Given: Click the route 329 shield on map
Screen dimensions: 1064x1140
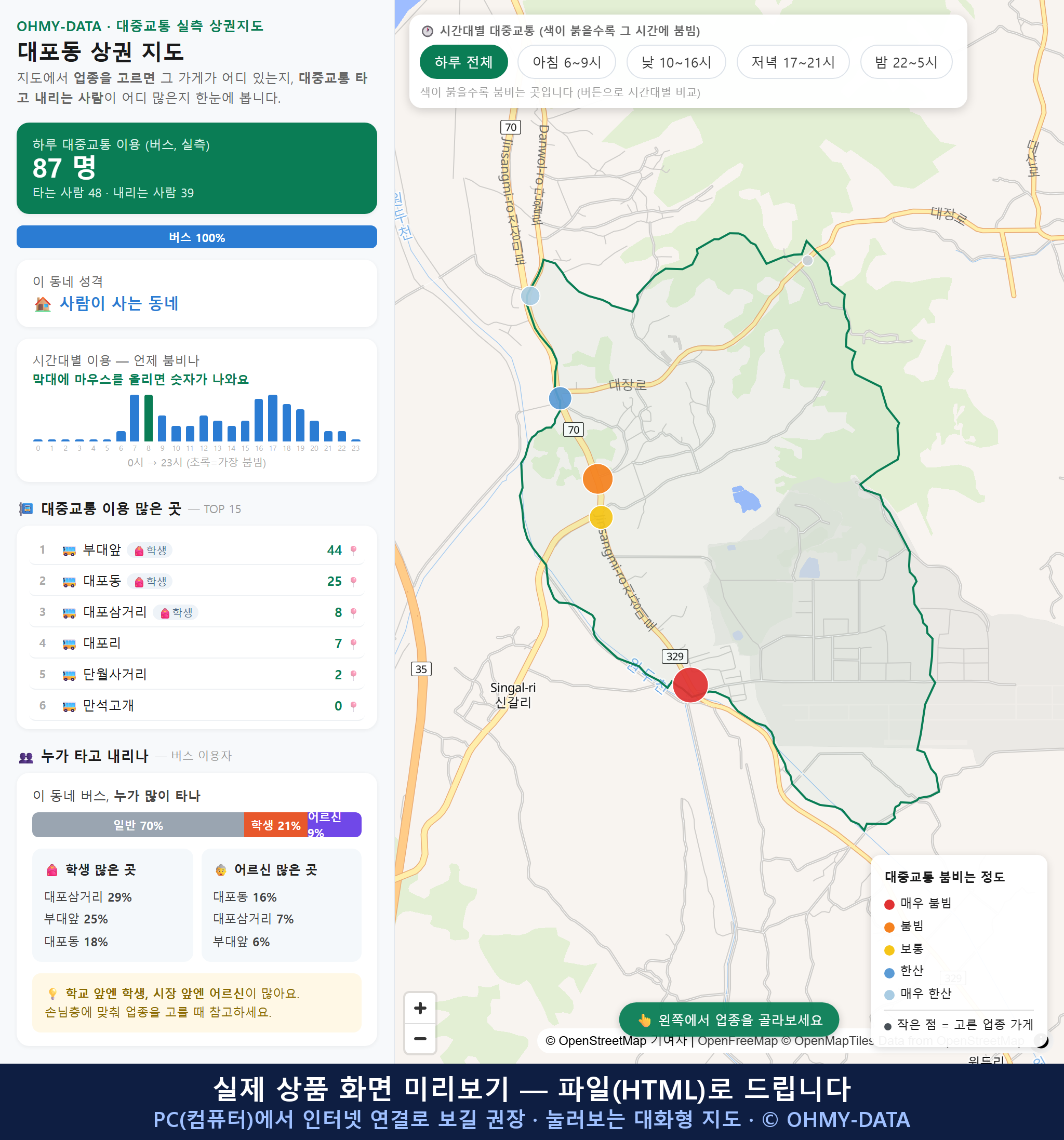Looking at the screenshot, I should coord(674,656).
